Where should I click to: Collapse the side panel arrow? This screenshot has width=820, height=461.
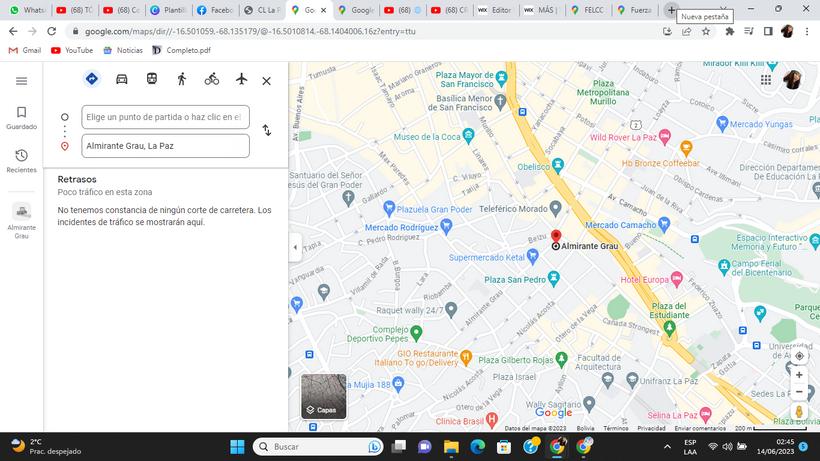pyautogui.click(x=295, y=247)
